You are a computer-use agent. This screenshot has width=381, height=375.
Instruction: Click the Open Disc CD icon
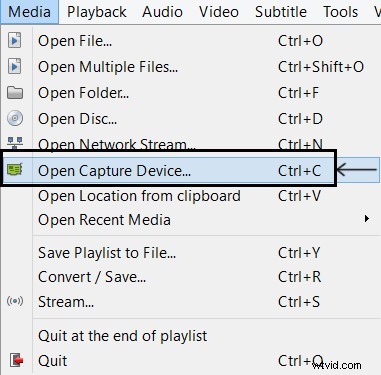coord(15,118)
